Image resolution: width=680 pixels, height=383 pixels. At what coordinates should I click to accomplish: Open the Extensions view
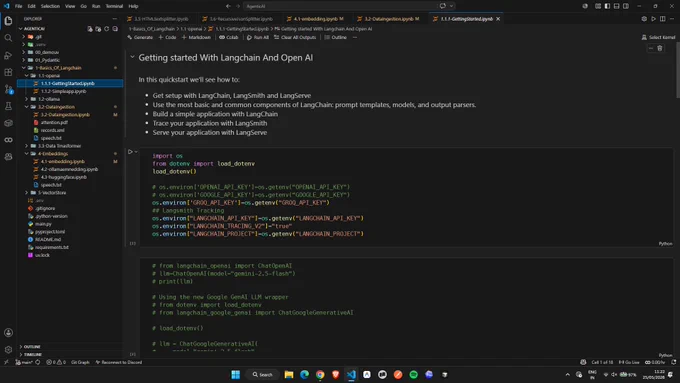(x=8, y=72)
